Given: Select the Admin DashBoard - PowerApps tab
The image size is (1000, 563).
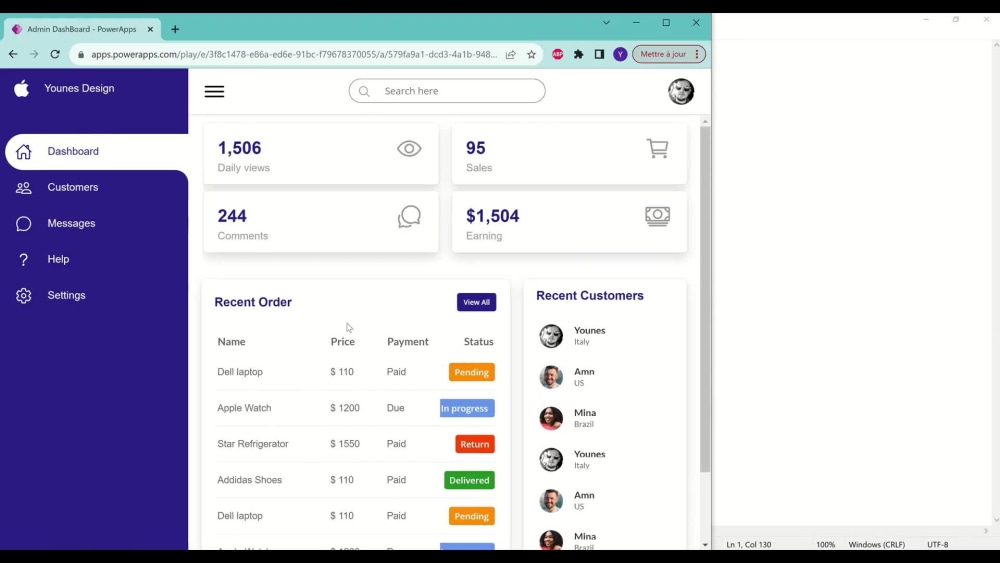Looking at the screenshot, I should click(x=83, y=29).
